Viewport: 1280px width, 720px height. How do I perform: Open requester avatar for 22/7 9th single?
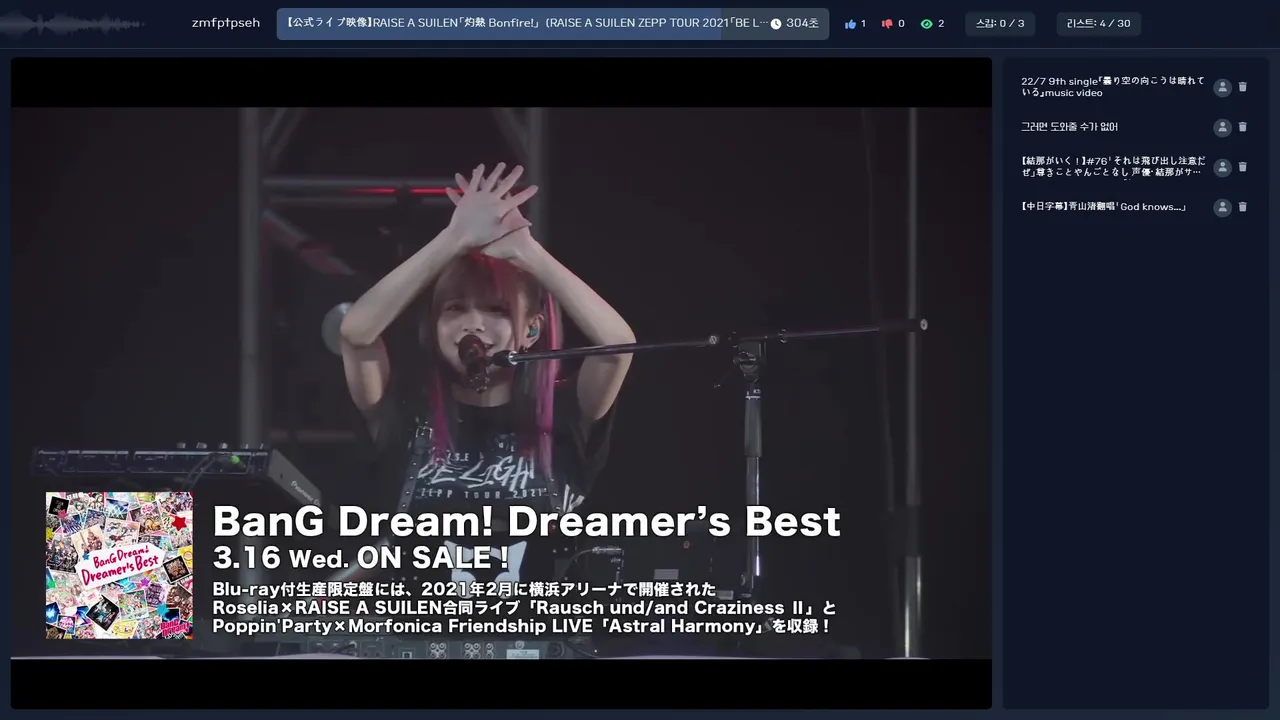coord(1222,87)
